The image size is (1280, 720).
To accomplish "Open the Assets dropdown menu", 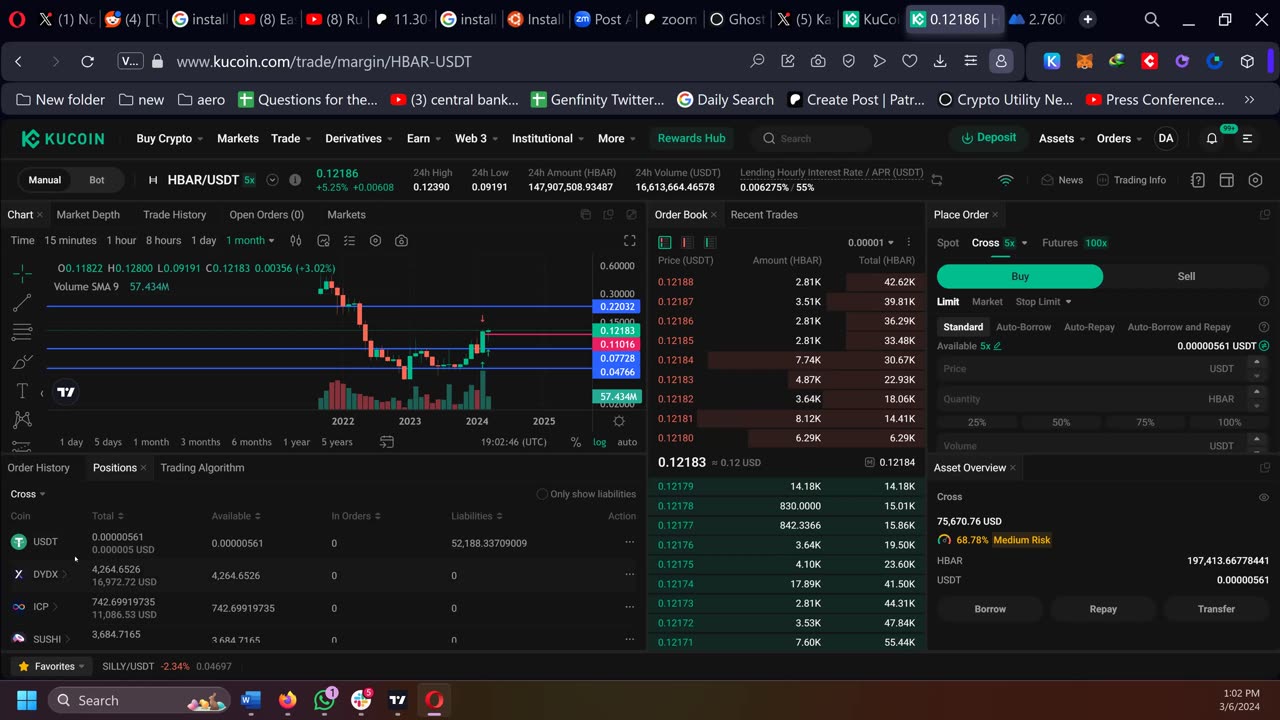I will [x=1061, y=139].
